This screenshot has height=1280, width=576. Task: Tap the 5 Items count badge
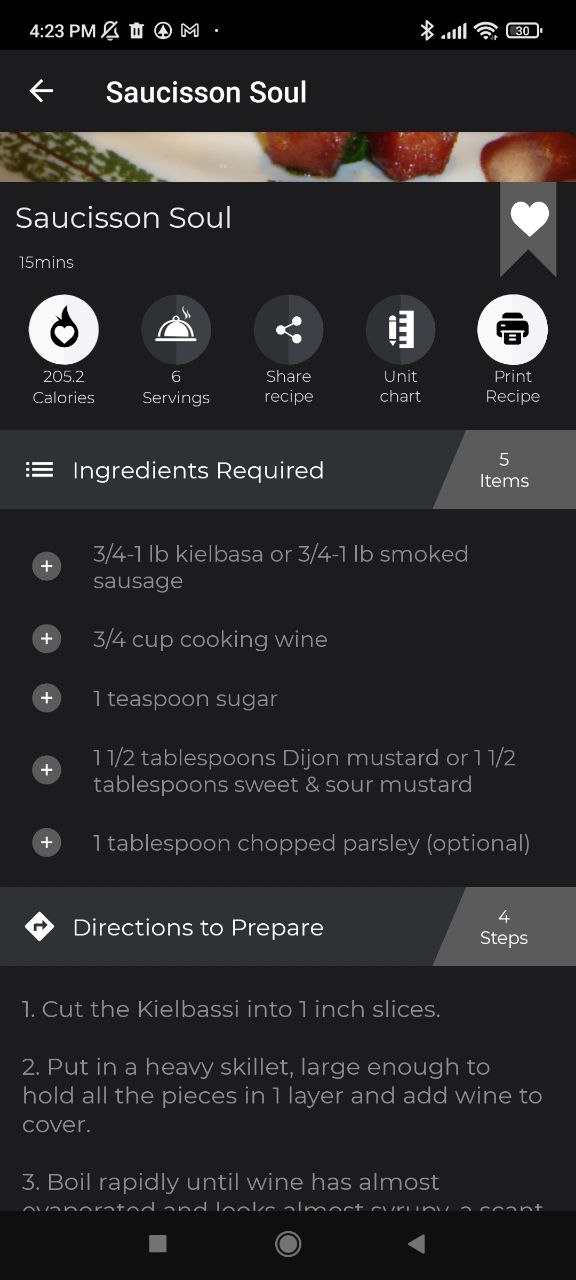coord(504,470)
